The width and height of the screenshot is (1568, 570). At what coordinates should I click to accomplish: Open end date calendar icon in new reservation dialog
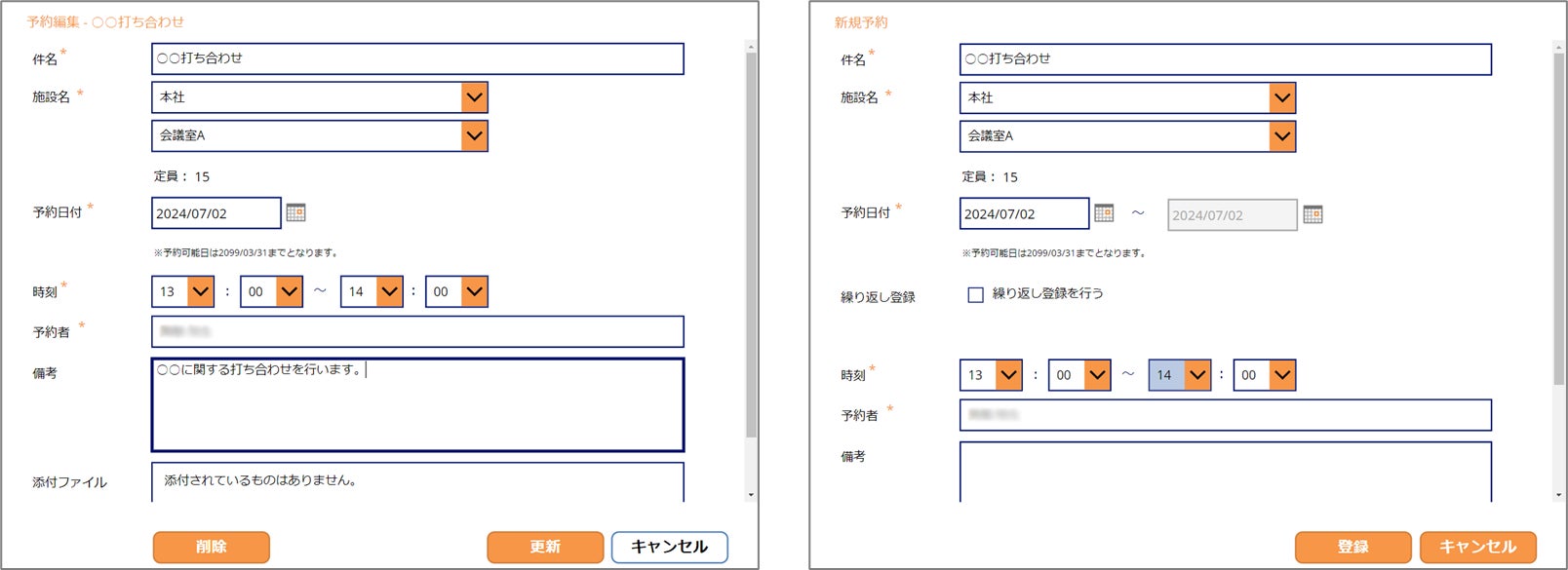click(1313, 214)
